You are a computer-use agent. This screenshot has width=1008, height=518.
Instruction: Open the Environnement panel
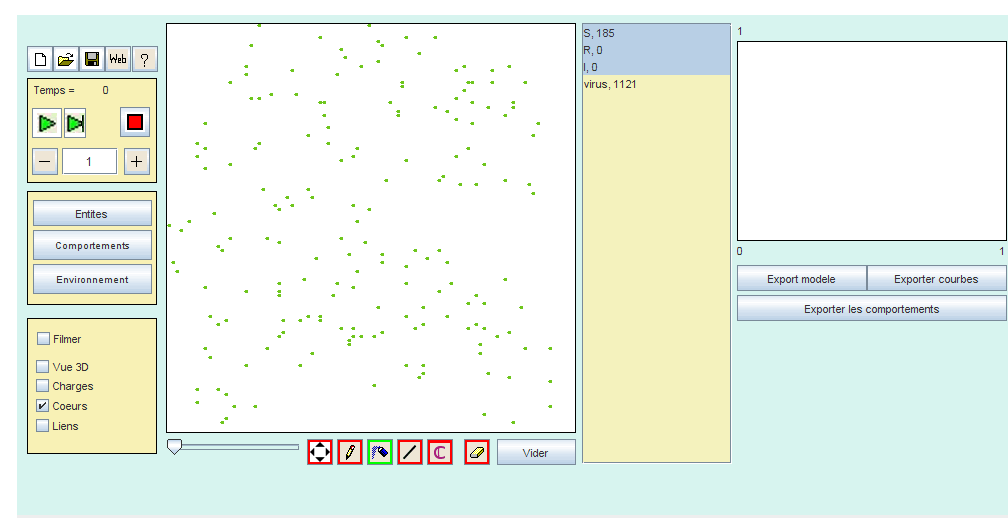[92, 280]
